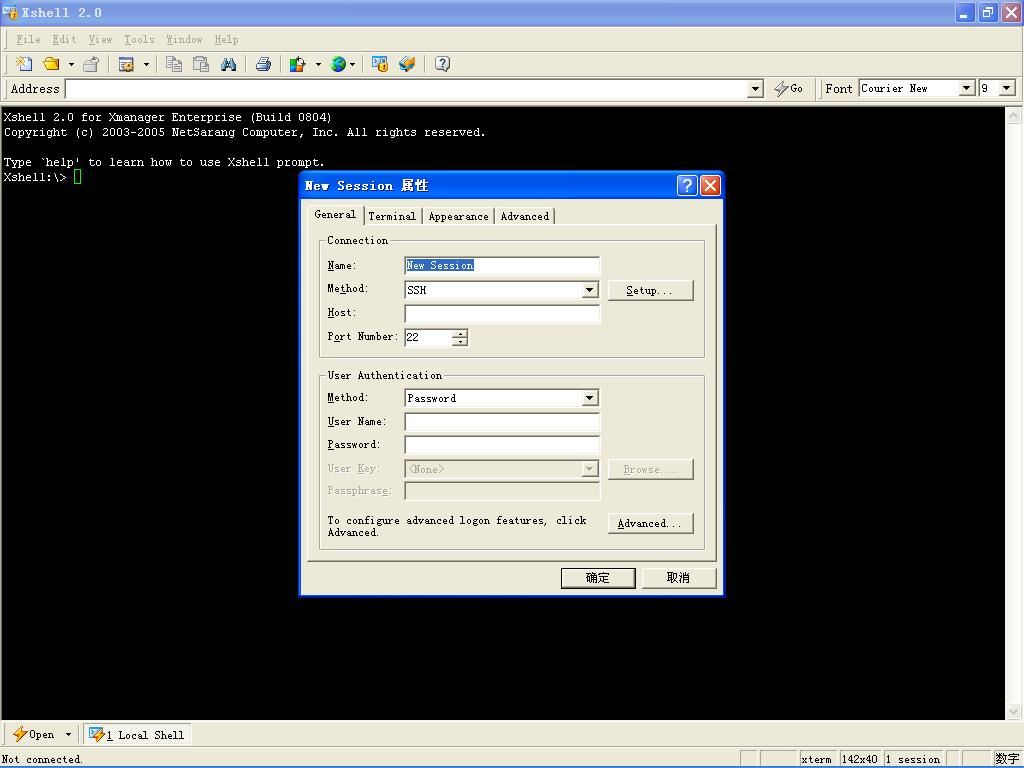This screenshot has width=1024, height=768.
Task: Click the color scheme toolbar icon
Action: pyautogui.click(x=298, y=63)
